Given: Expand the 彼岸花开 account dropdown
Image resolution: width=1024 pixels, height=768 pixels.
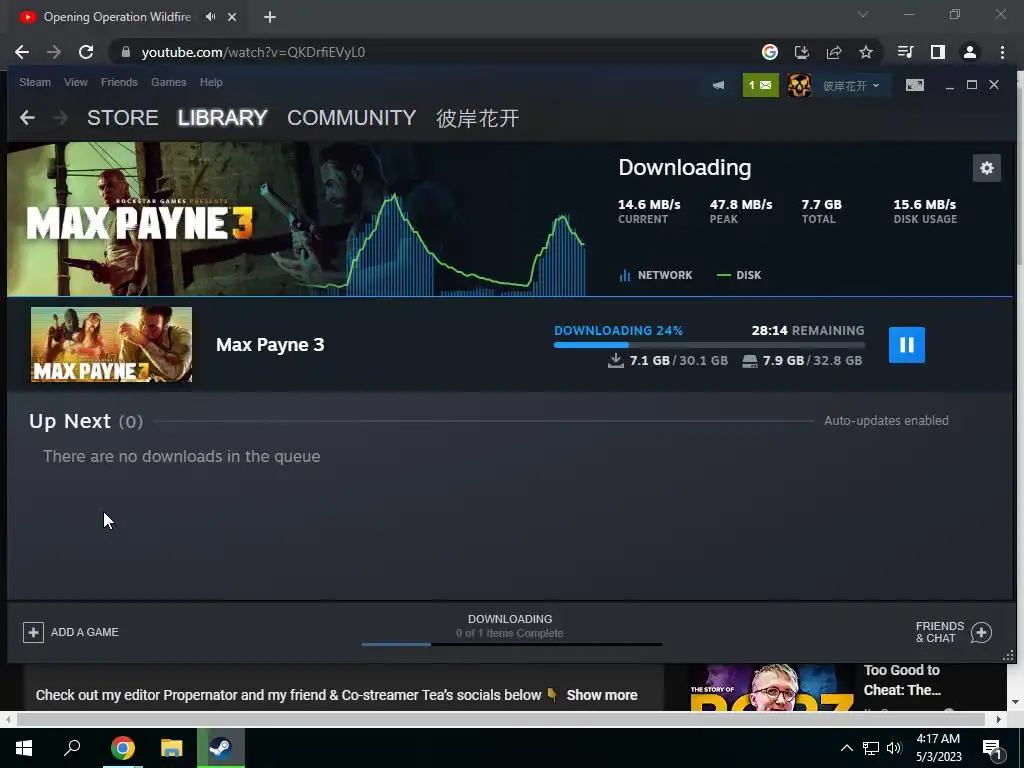Looking at the screenshot, I should (851, 86).
